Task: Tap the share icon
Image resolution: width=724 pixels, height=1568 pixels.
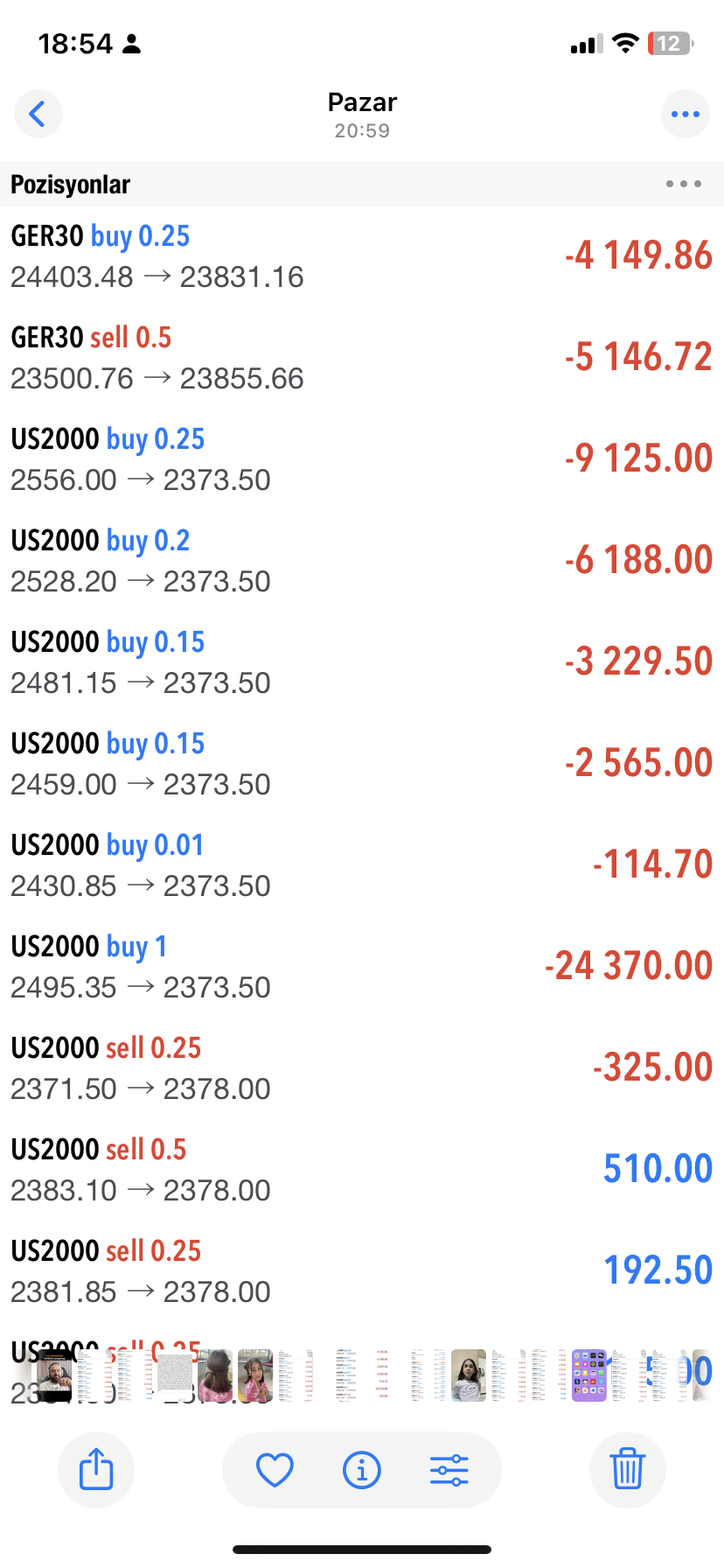Action: (96, 1469)
